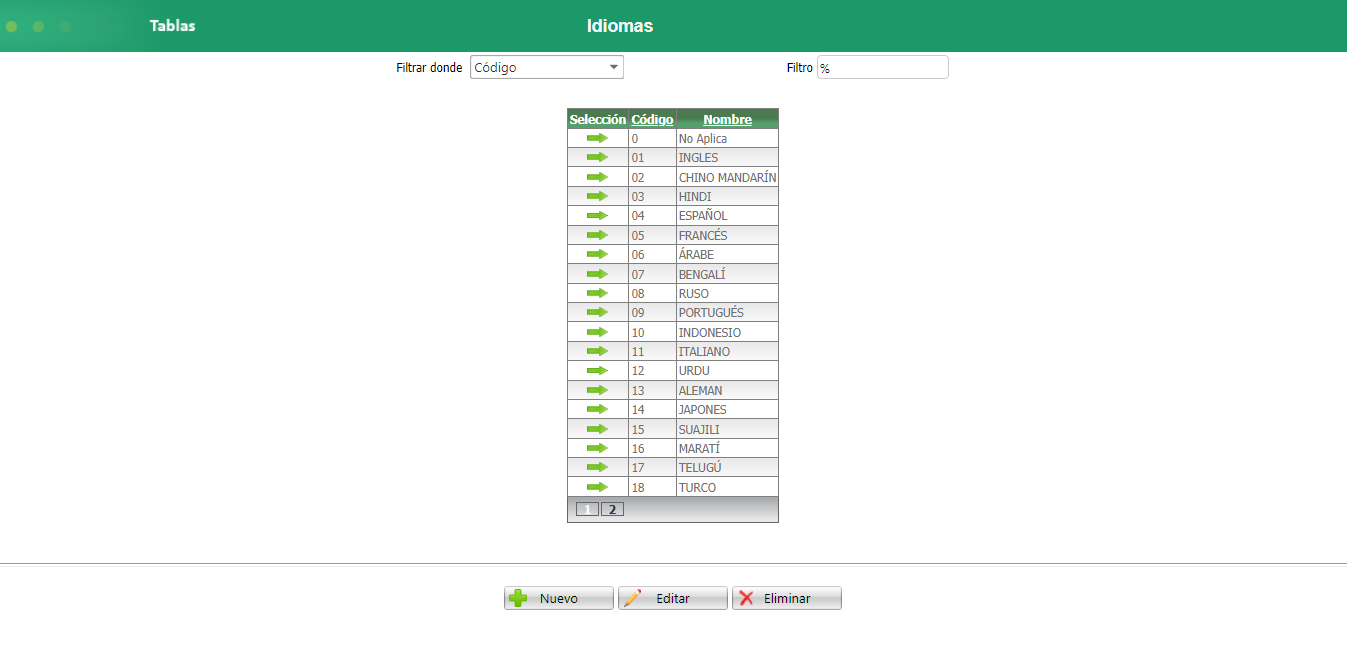Select the TURCO row arrow
This screenshot has height=652, width=1347.
597,487
